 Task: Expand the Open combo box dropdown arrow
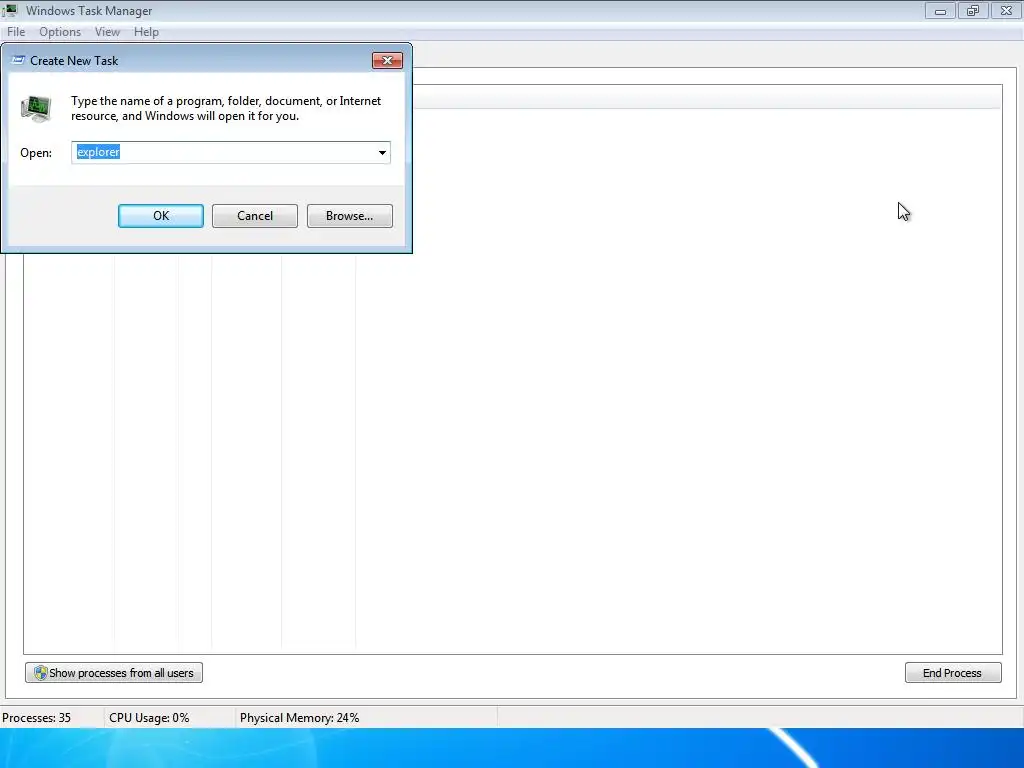[382, 153]
